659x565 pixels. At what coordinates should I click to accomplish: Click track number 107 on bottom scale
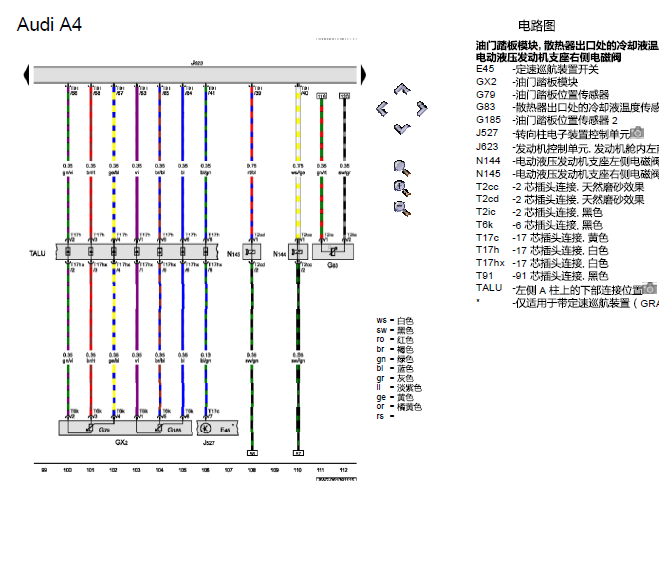point(229,470)
